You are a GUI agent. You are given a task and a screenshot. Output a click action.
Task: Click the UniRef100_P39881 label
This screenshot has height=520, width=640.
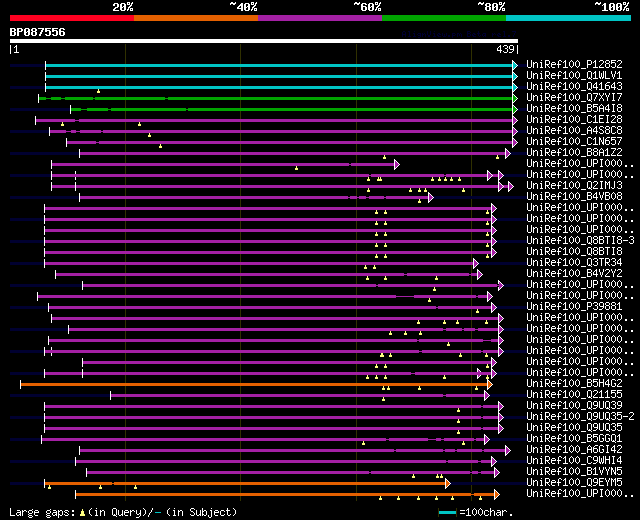point(574,307)
